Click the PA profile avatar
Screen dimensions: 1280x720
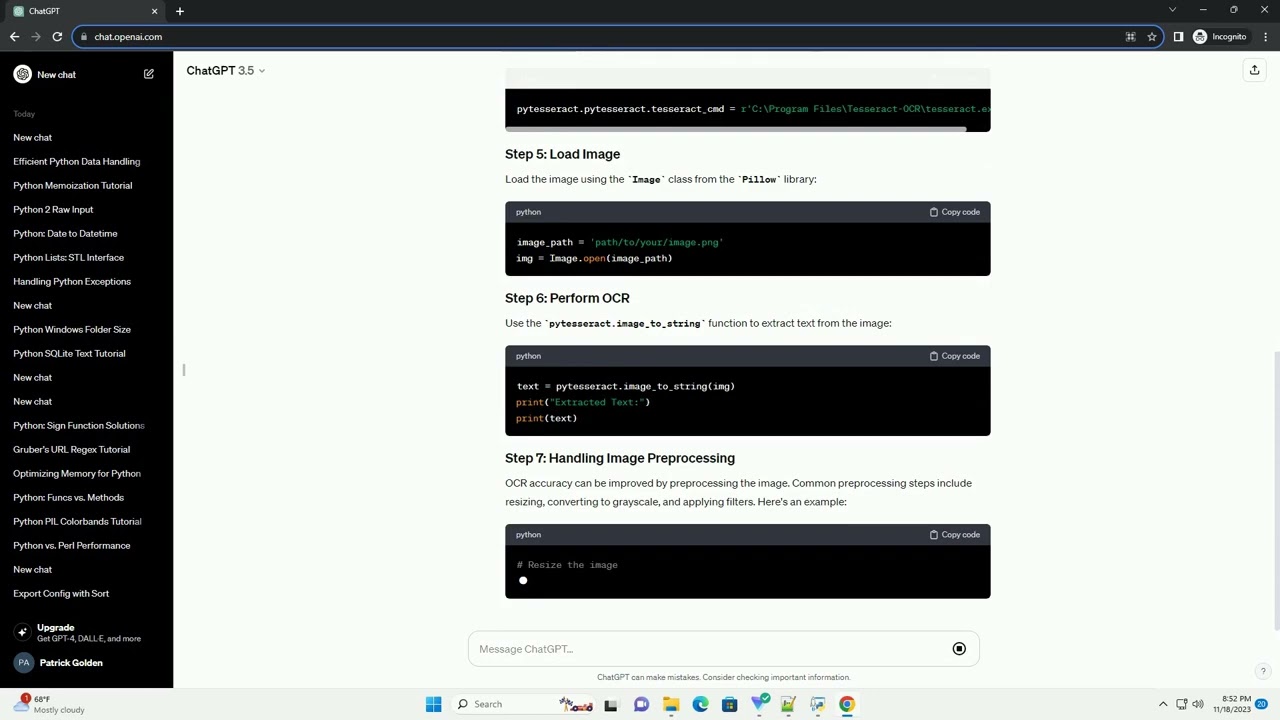pos(23,663)
